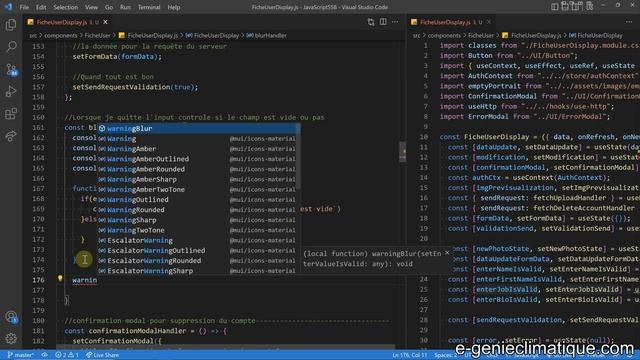Click 'src' breadcrumb in left editor
This screenshot has height=360, width=640.
[33, 36]
